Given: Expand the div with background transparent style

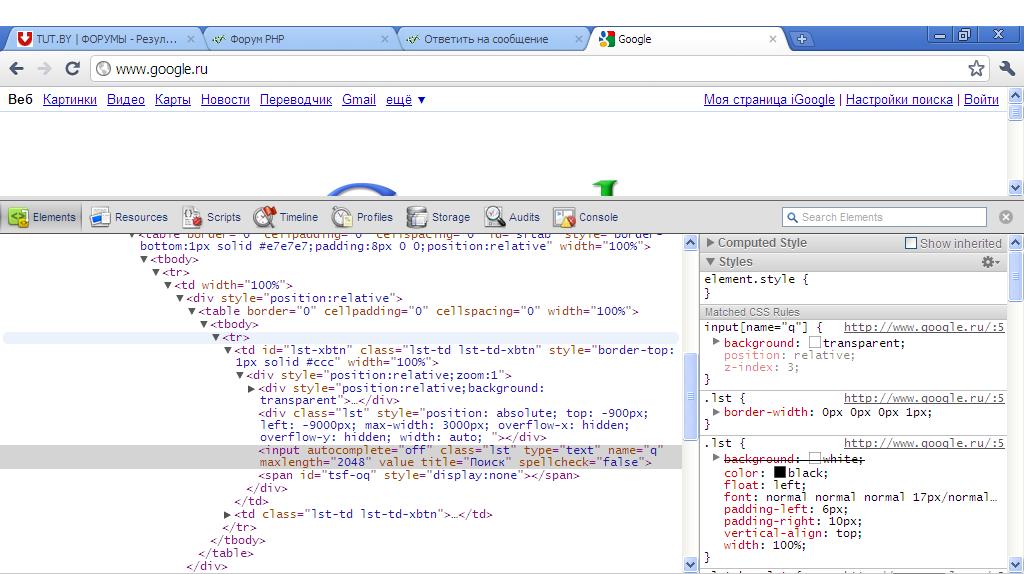Looking at the screenshot, I should tap(251, 389).
